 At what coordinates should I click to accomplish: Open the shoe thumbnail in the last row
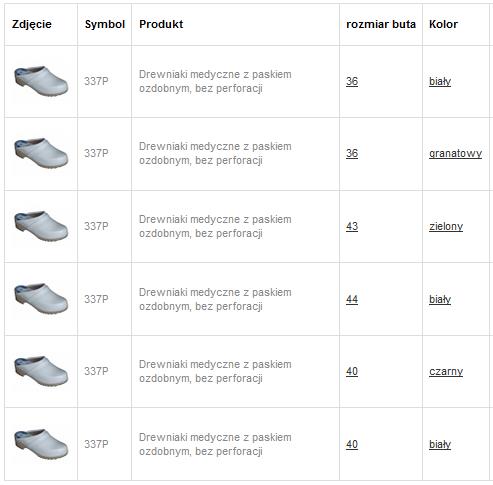pyautogui.click(x=41, y=444)
